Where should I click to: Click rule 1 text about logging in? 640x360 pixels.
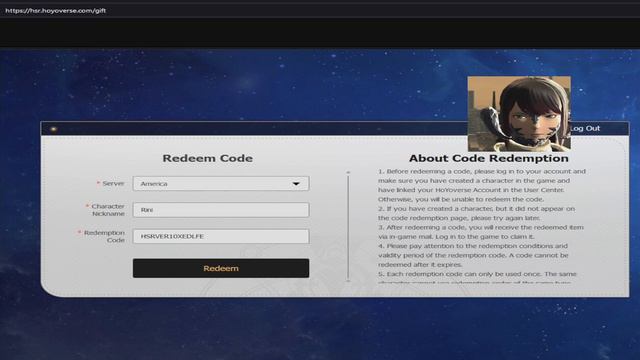[x=482, y=185]
